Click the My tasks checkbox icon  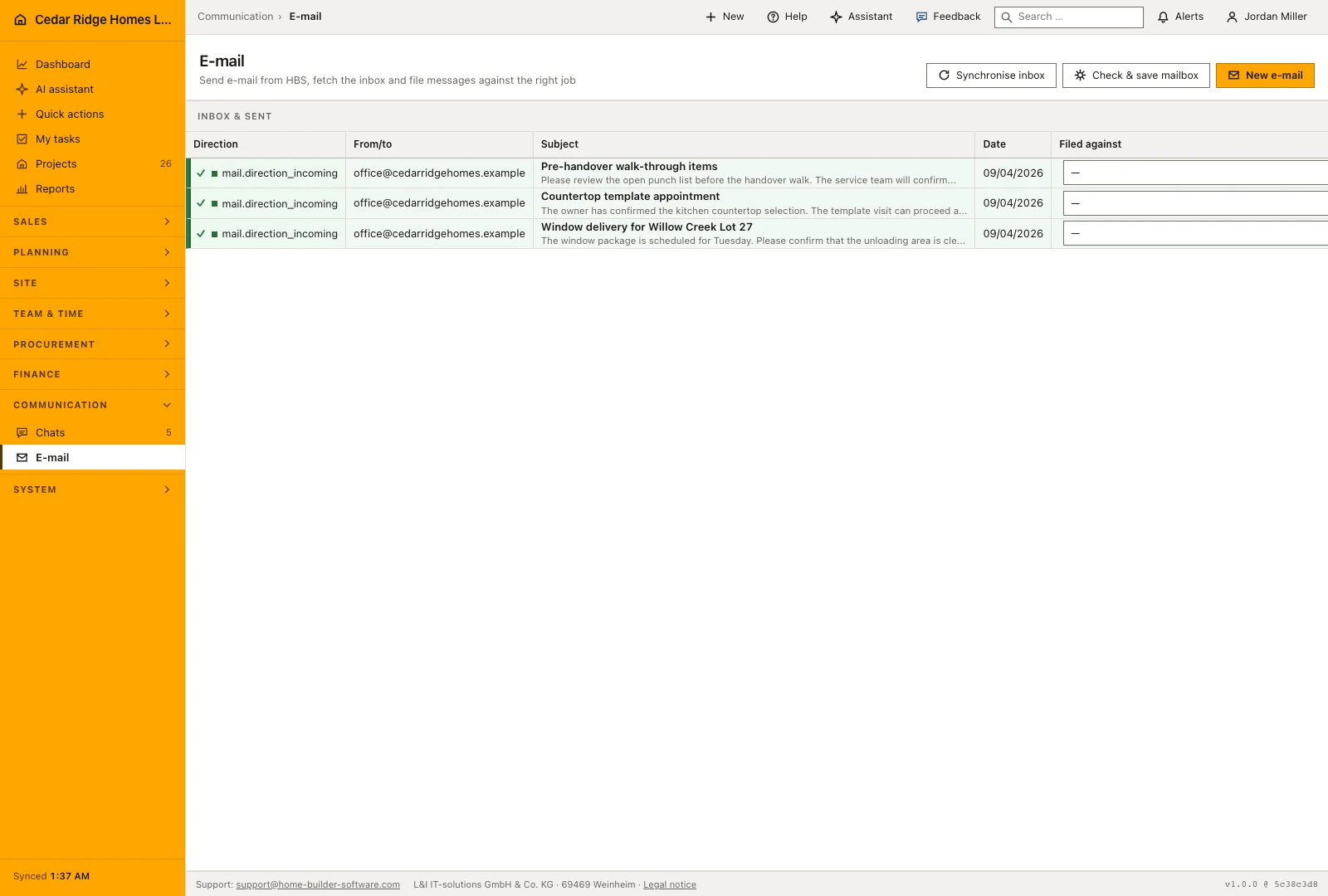[x=22, y=139]
